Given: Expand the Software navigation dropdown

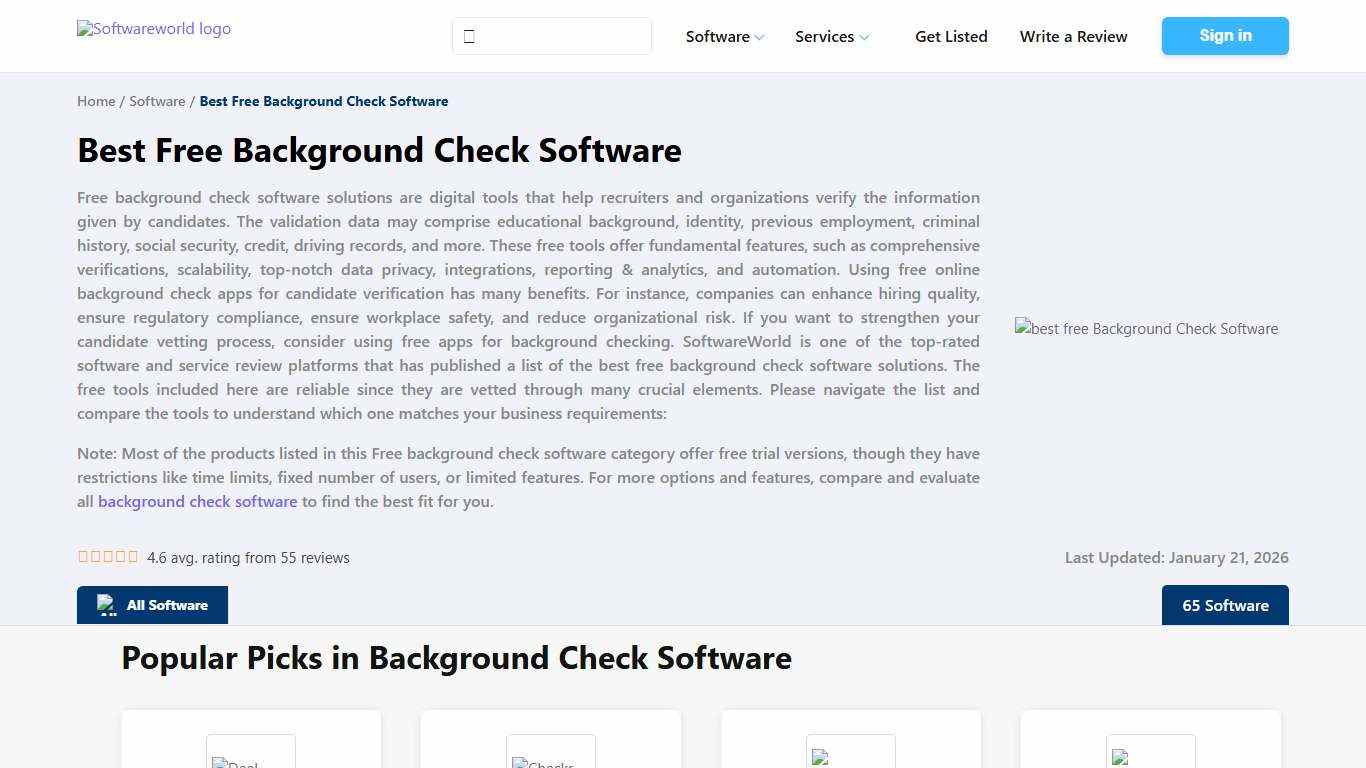Looking at the screenshot, I should tap(718, 36).
